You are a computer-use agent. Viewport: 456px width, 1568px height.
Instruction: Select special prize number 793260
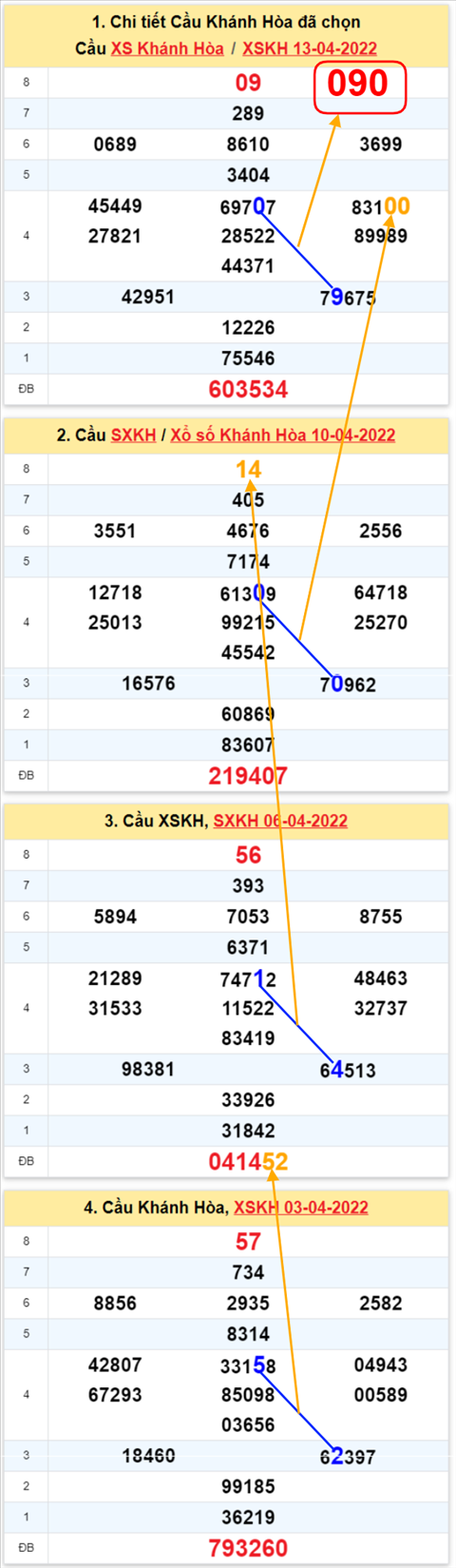pos(248,1548)
